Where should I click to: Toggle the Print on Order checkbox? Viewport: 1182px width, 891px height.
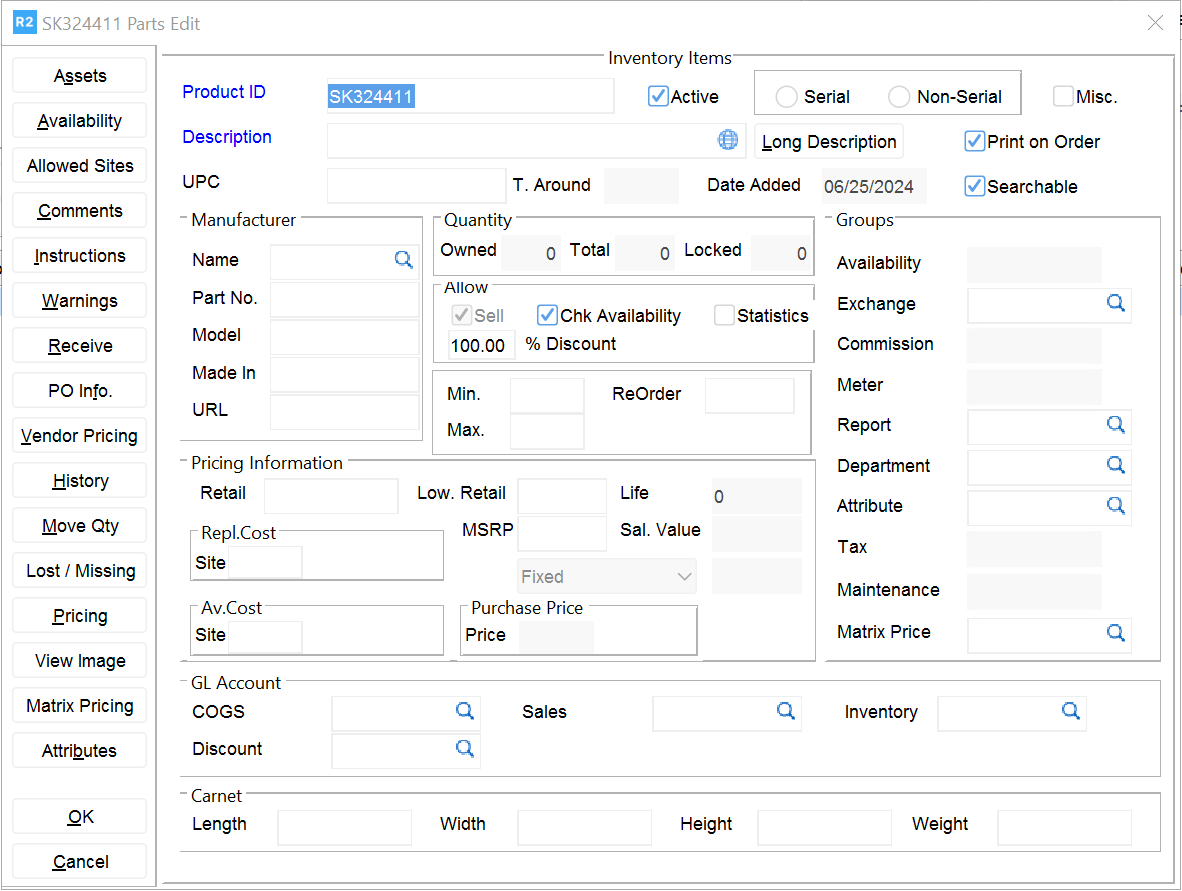(x=974, y=142)
